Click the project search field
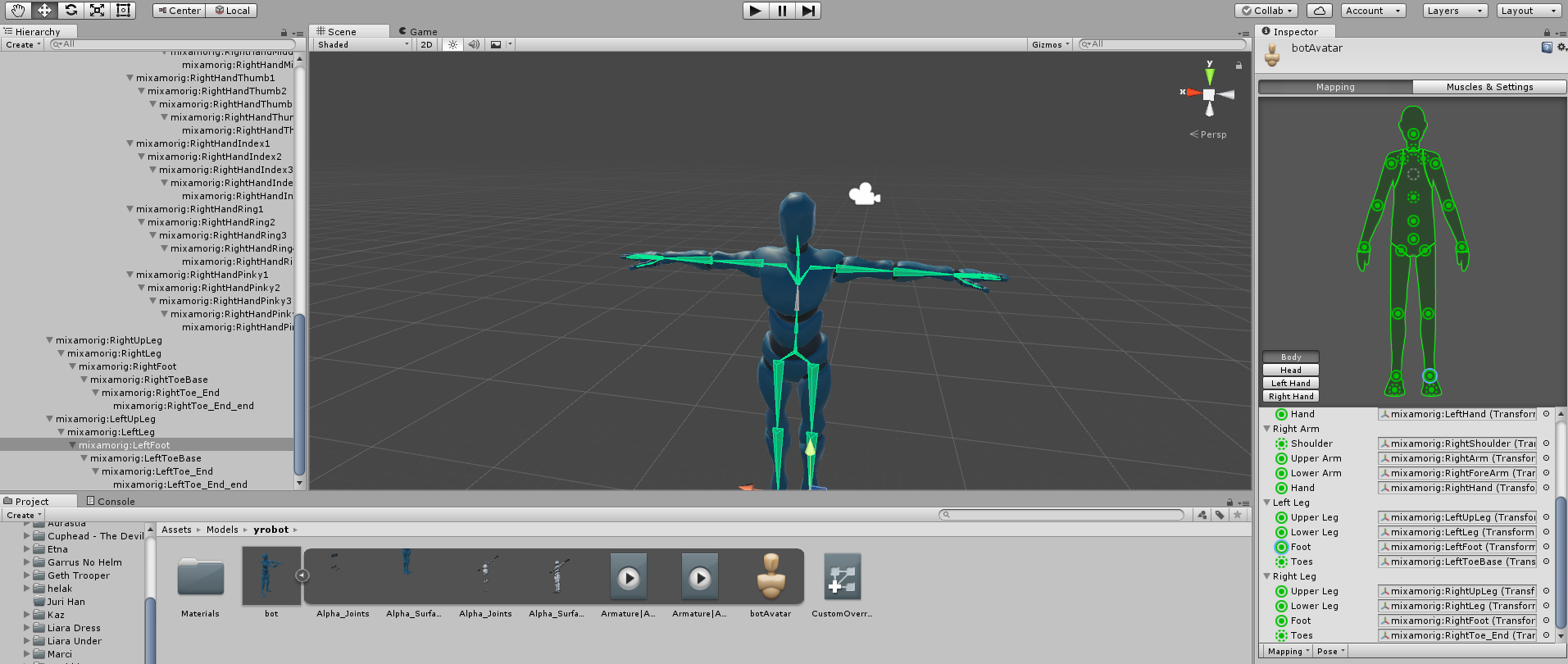Viewport: 1568px width, 664px height. [x=1061, y=515]
